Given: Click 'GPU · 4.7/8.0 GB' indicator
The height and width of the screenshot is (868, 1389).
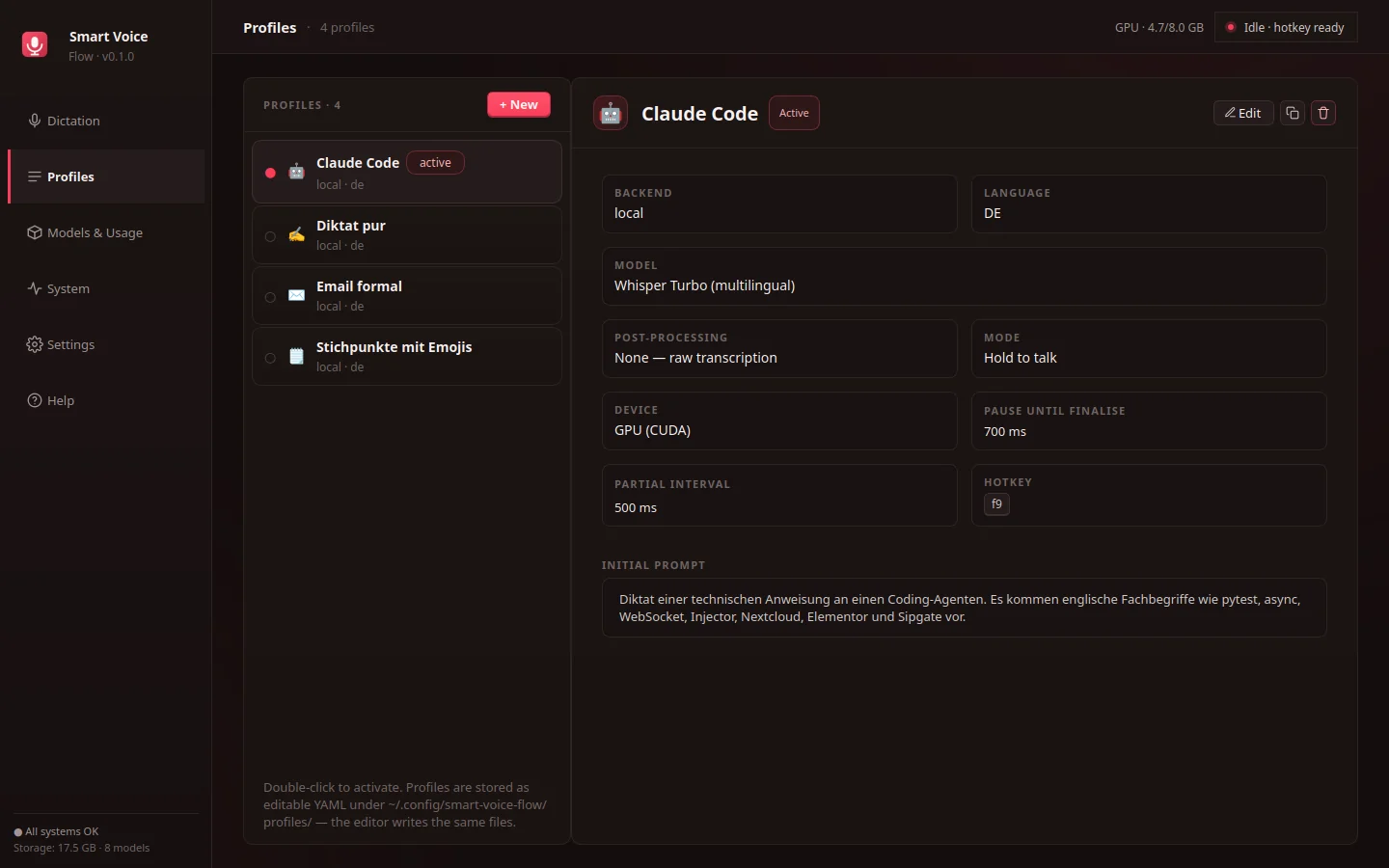Looking at the screenshot, I should (x=1158, y=27).
